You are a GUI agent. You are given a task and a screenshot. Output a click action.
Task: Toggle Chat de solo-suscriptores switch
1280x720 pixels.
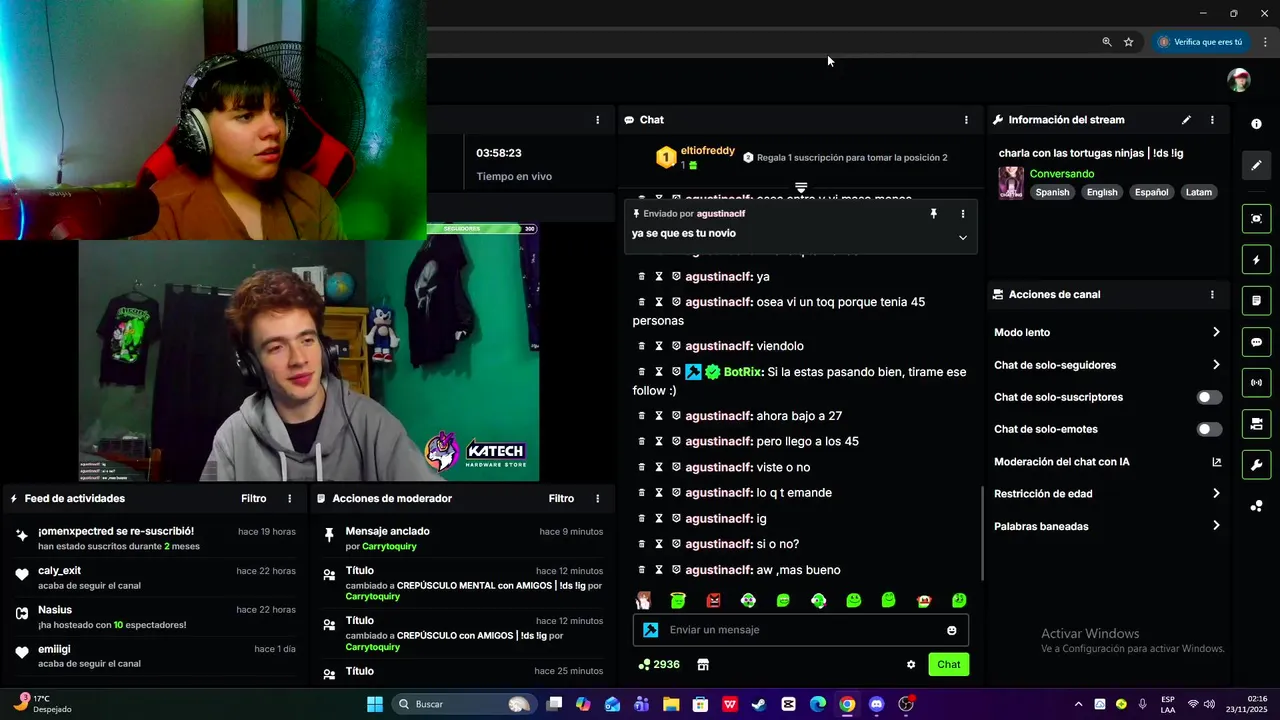pos(1209,397)
